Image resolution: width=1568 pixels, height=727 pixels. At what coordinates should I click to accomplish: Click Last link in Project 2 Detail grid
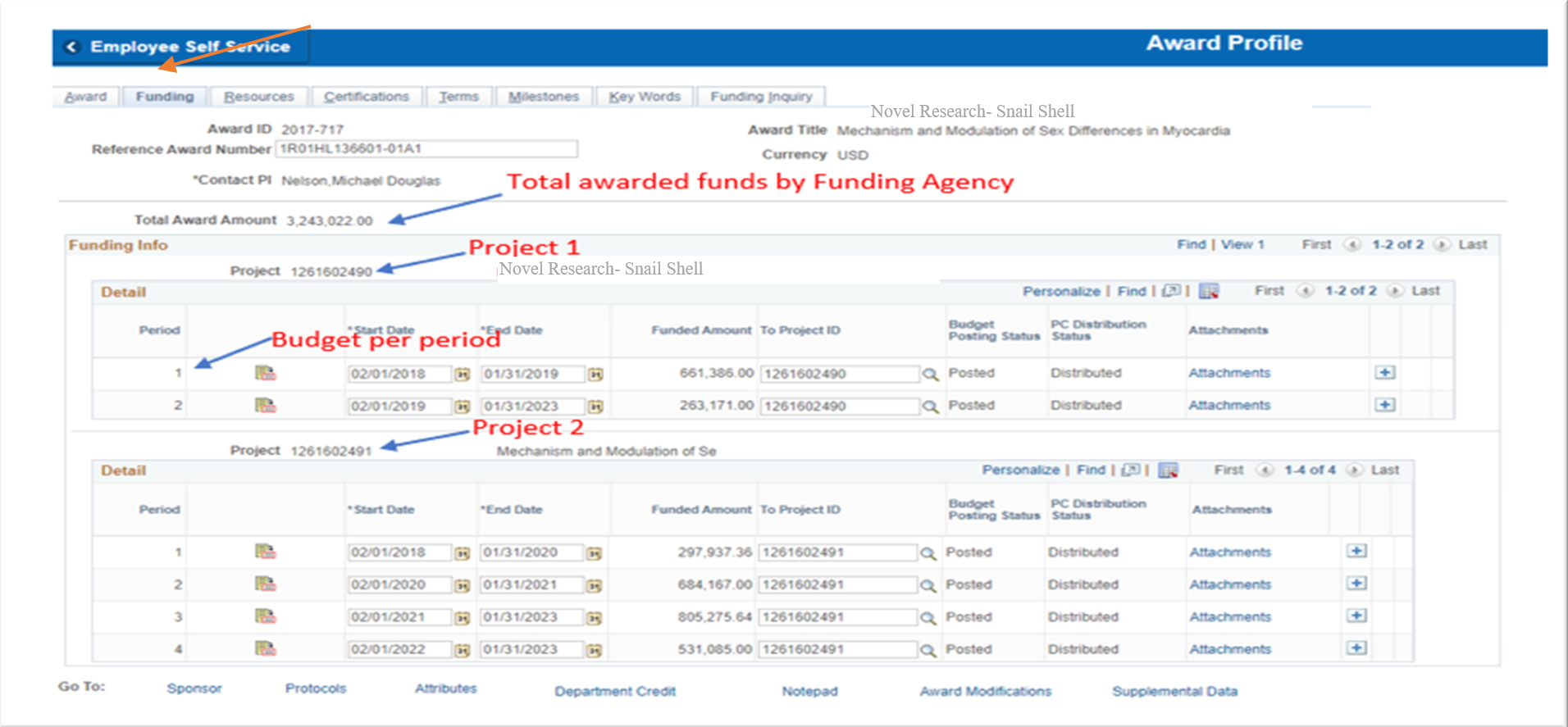1384,470
